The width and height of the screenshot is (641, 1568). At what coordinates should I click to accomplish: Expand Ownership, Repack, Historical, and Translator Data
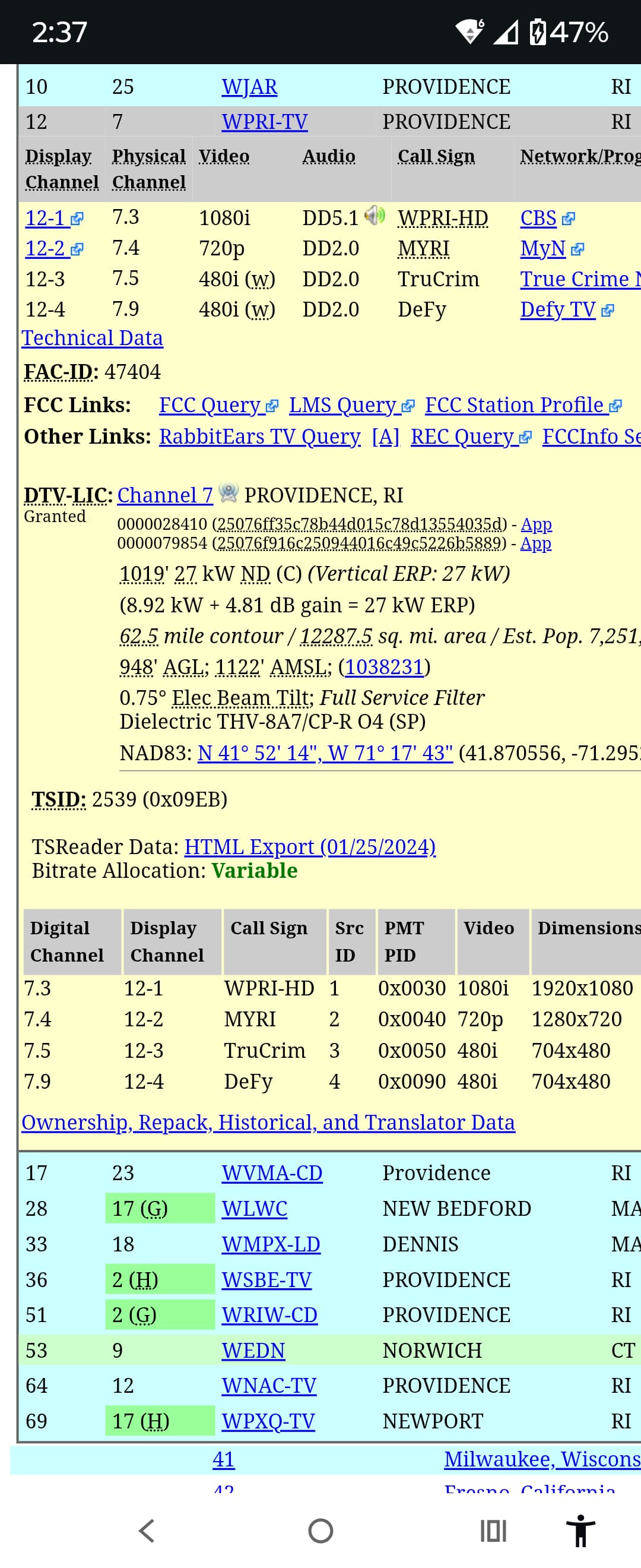tap(268, 1122)
